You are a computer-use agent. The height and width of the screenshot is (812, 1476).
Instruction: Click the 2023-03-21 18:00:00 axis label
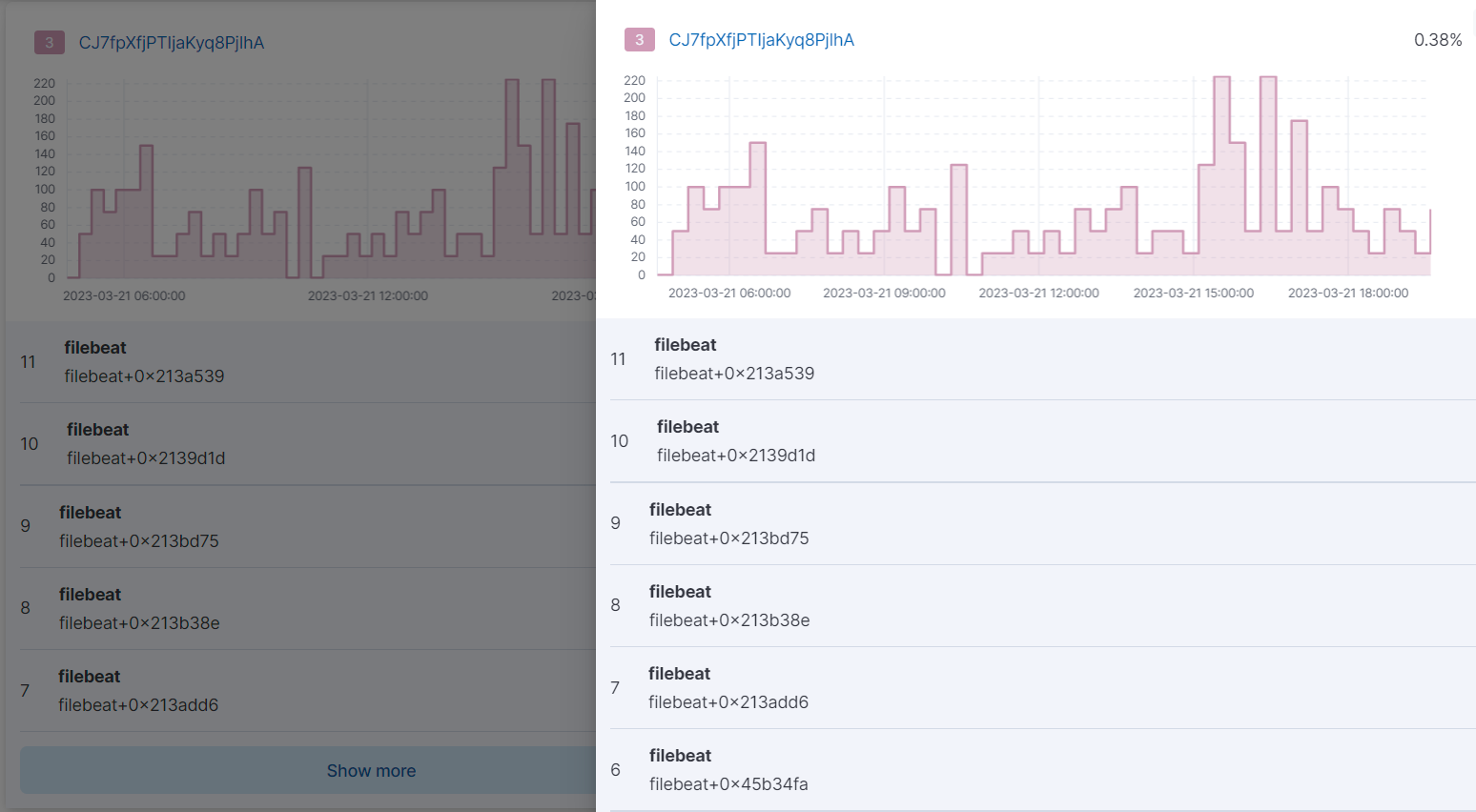click(1348, 293)
